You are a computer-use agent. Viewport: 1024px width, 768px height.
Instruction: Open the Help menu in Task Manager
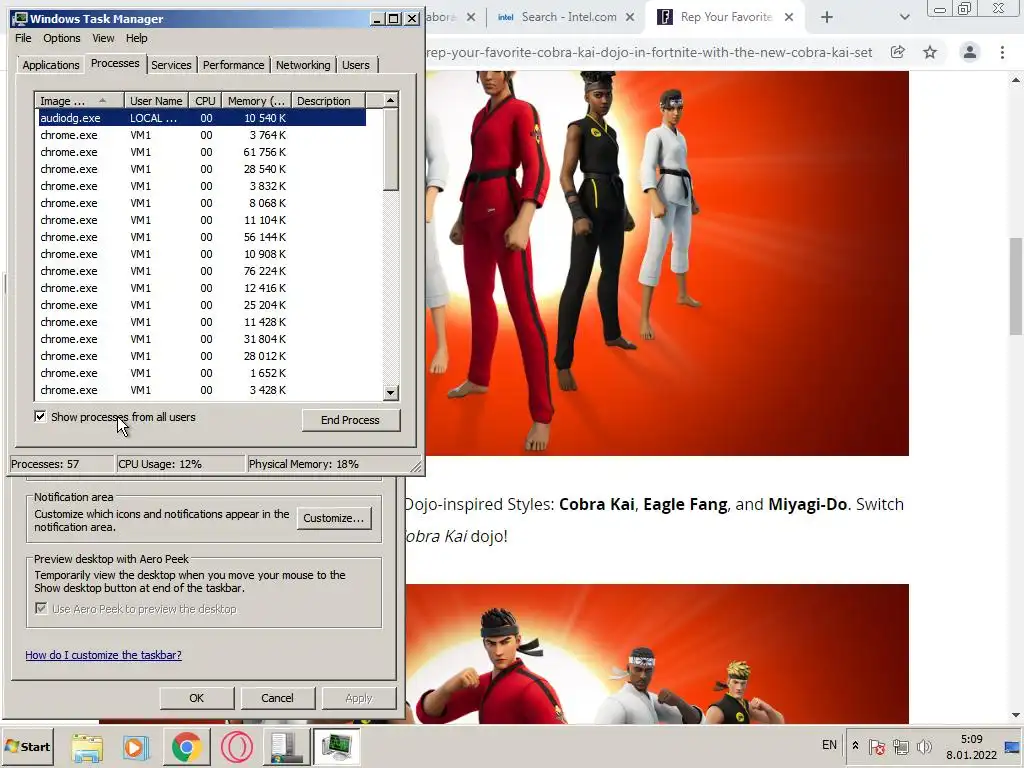click(x=136, y=38)
